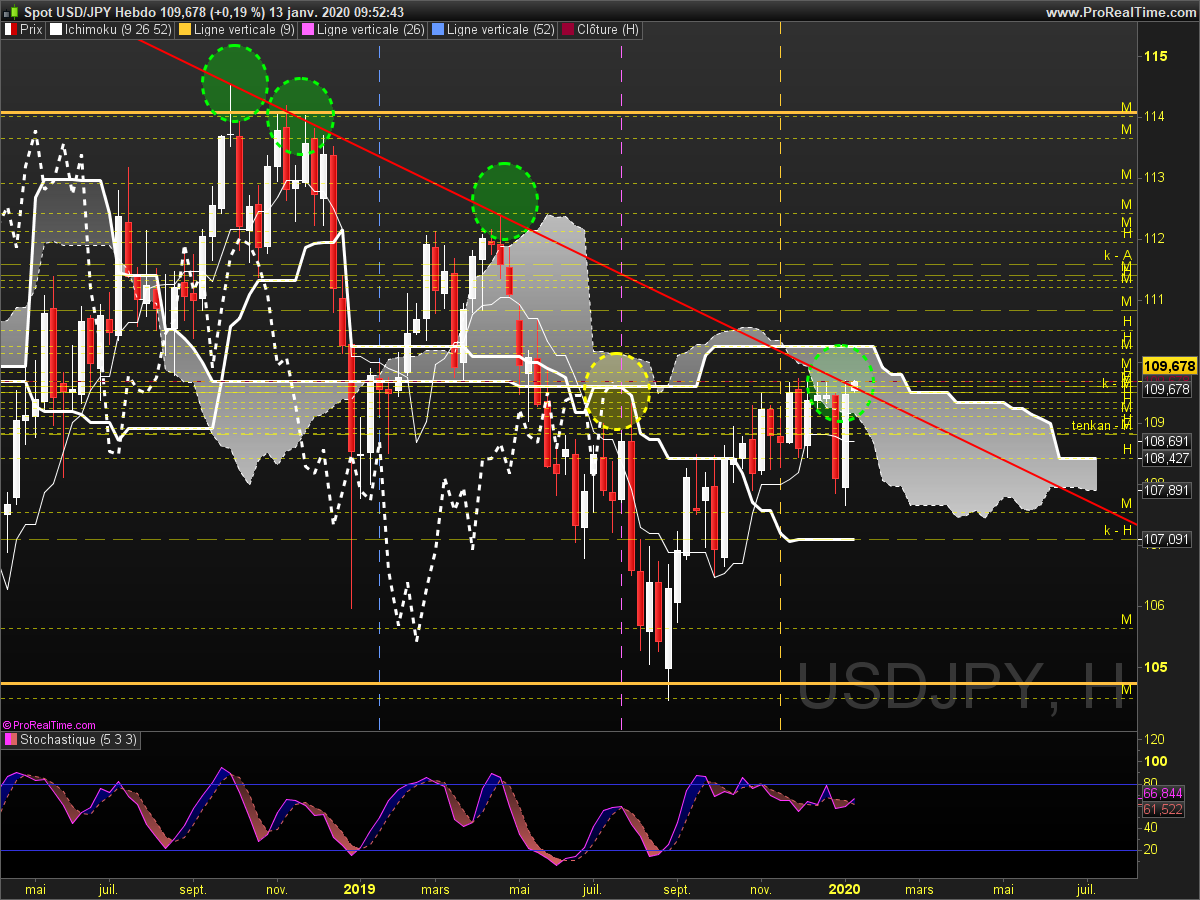This screenshot has height=900, width=1200.
Task: Click the 120 level on the stochastic scale
Action: (x=1154, y=739)
